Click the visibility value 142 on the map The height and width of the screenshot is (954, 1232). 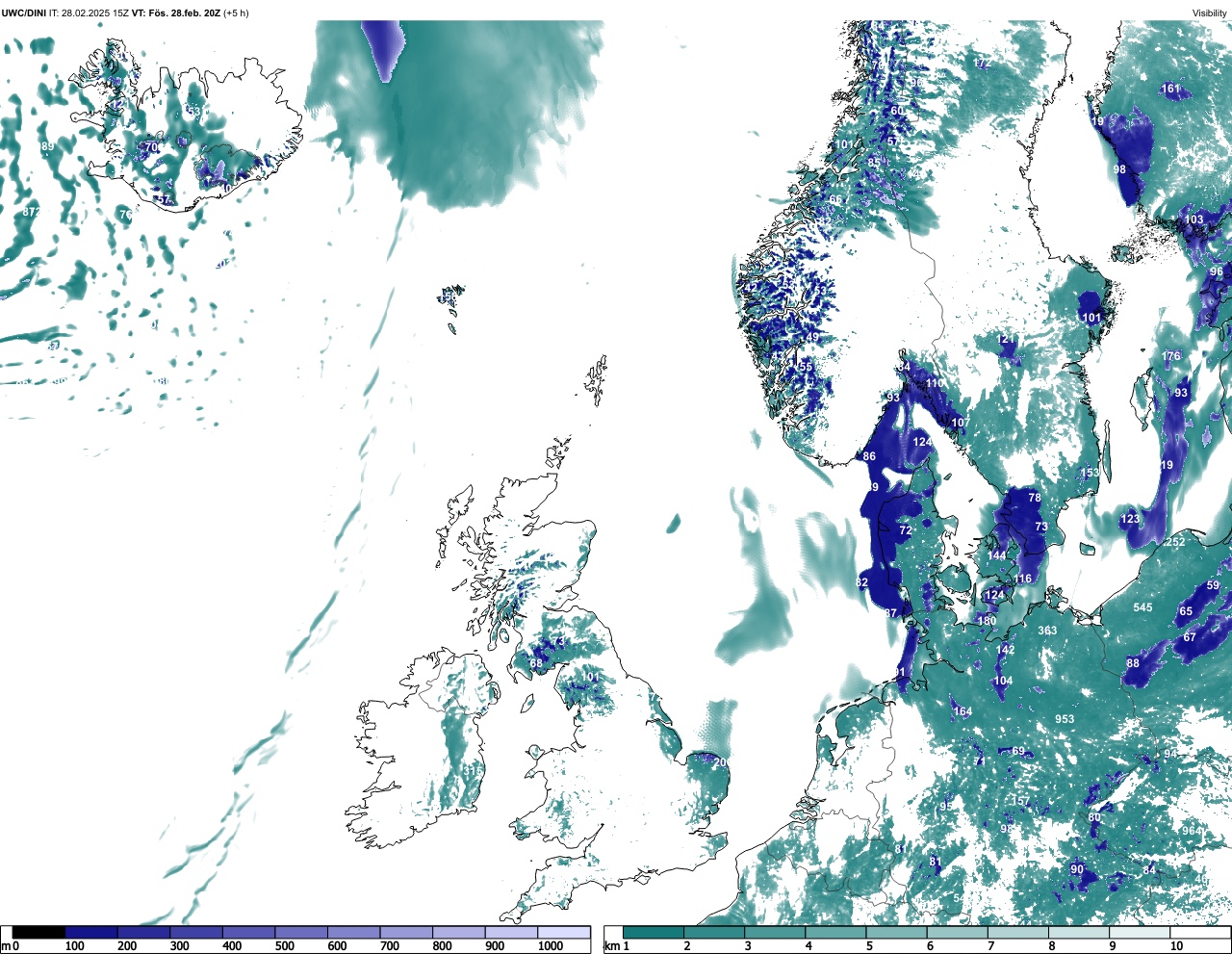[1005, 650]
